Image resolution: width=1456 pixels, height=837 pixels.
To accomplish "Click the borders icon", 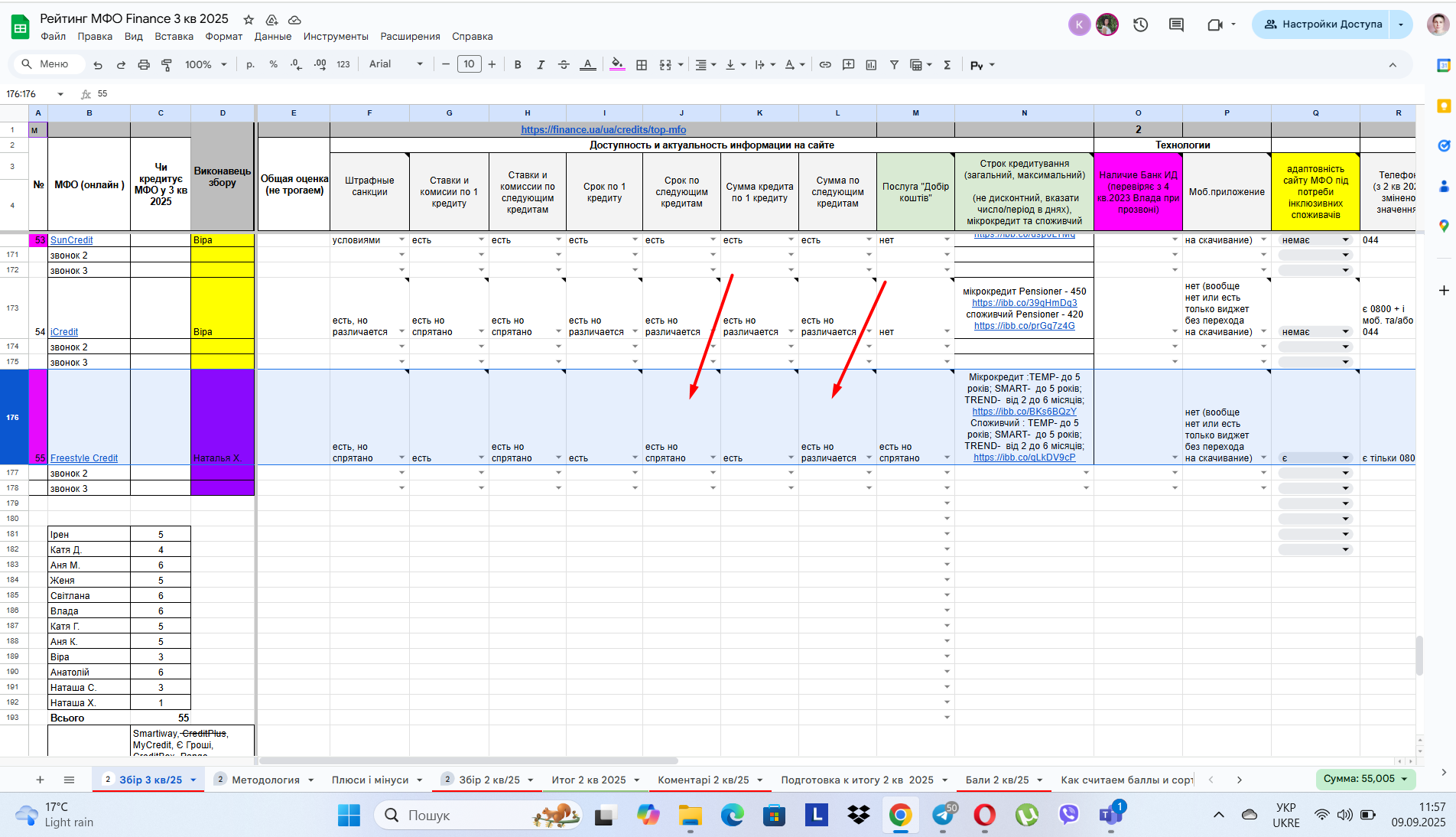I will click(x=642, y=65).
